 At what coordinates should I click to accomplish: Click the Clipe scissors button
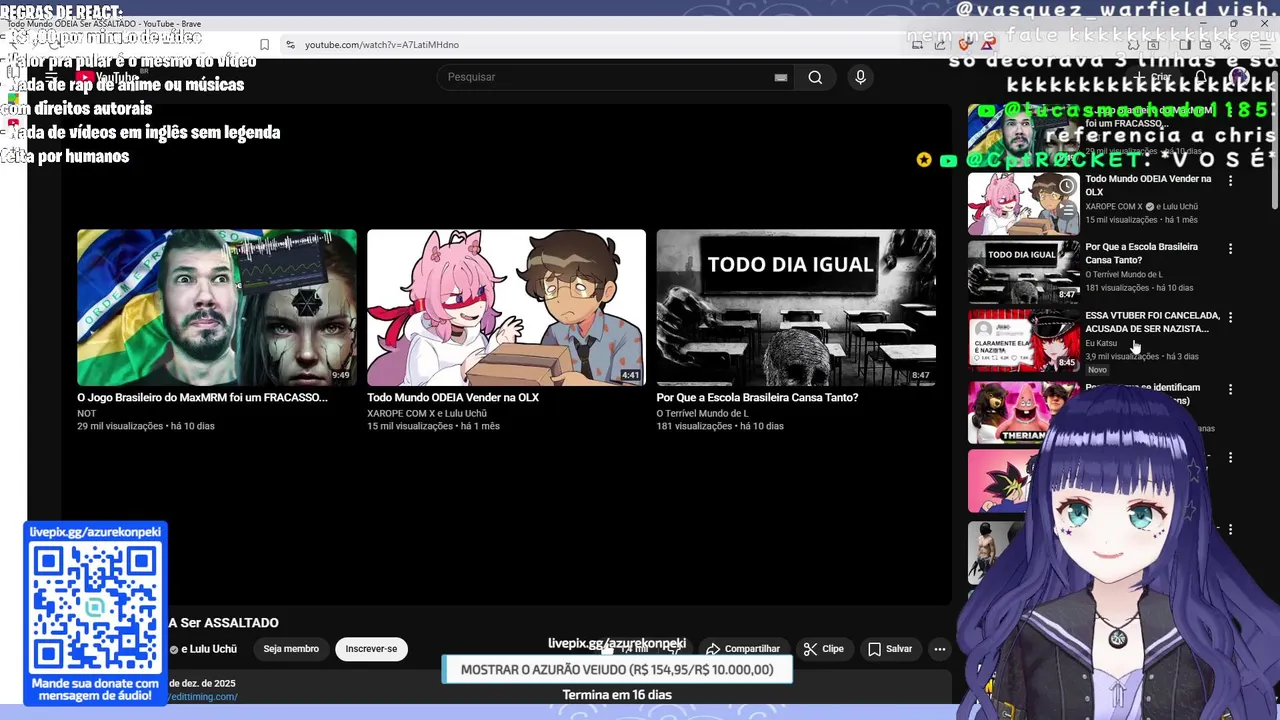pos(824,649)
